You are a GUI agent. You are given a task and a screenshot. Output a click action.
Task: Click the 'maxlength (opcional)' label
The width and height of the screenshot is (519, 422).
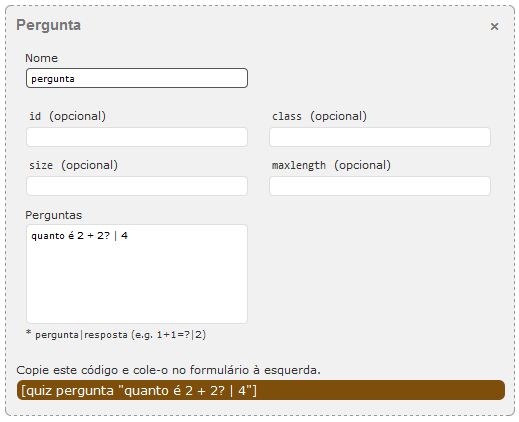(331, 165)
